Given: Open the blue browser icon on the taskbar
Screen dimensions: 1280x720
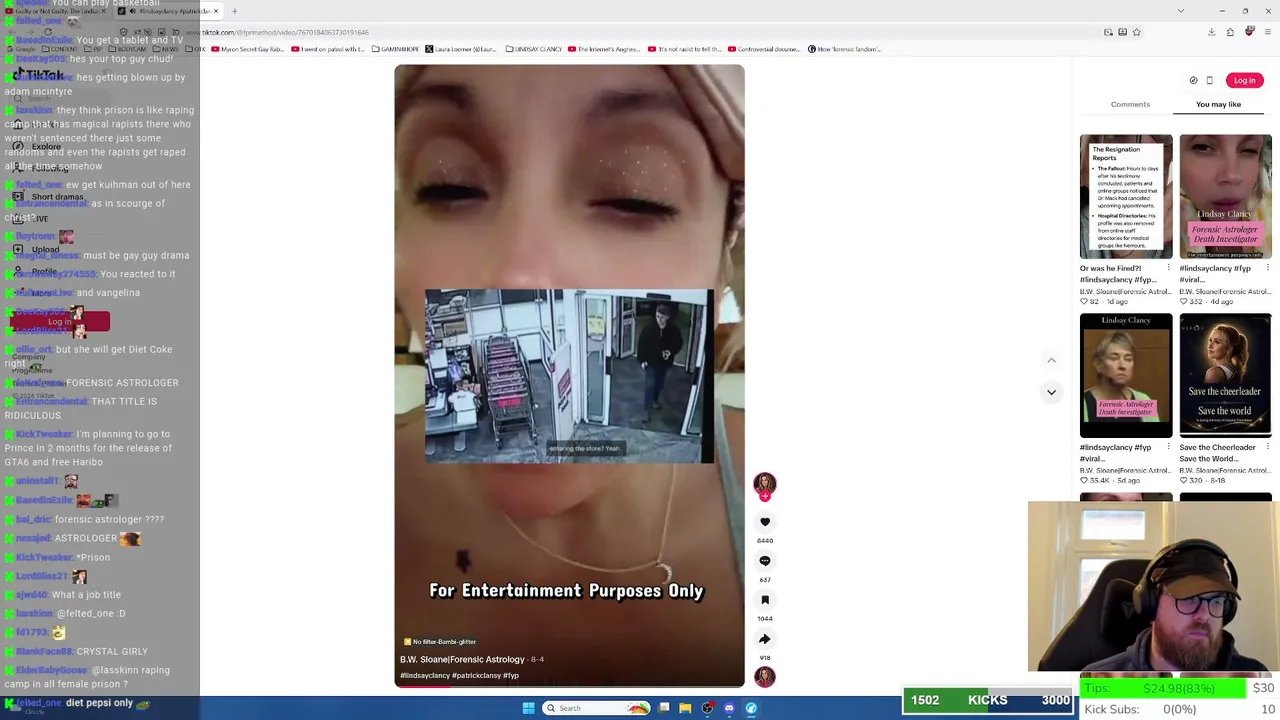Looking at the screenshot, I should tap(751, 708).
